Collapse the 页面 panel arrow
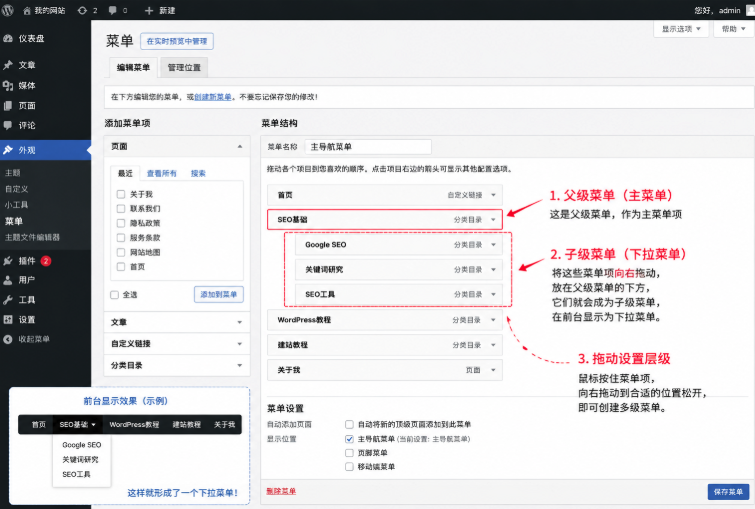This screenshot has height=509, width=755. [240, 146]
